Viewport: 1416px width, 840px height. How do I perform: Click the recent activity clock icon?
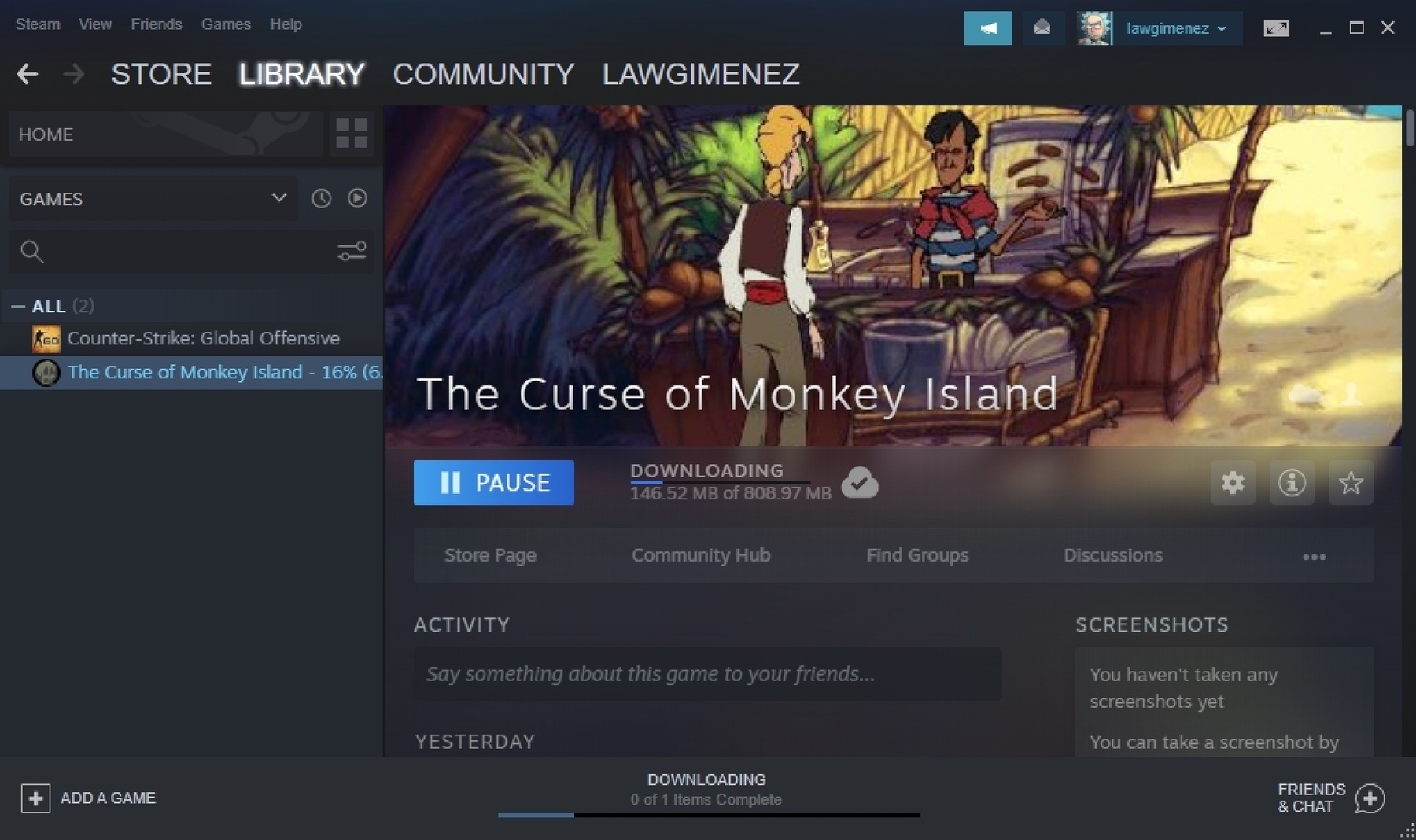click(x=321, y=198)
